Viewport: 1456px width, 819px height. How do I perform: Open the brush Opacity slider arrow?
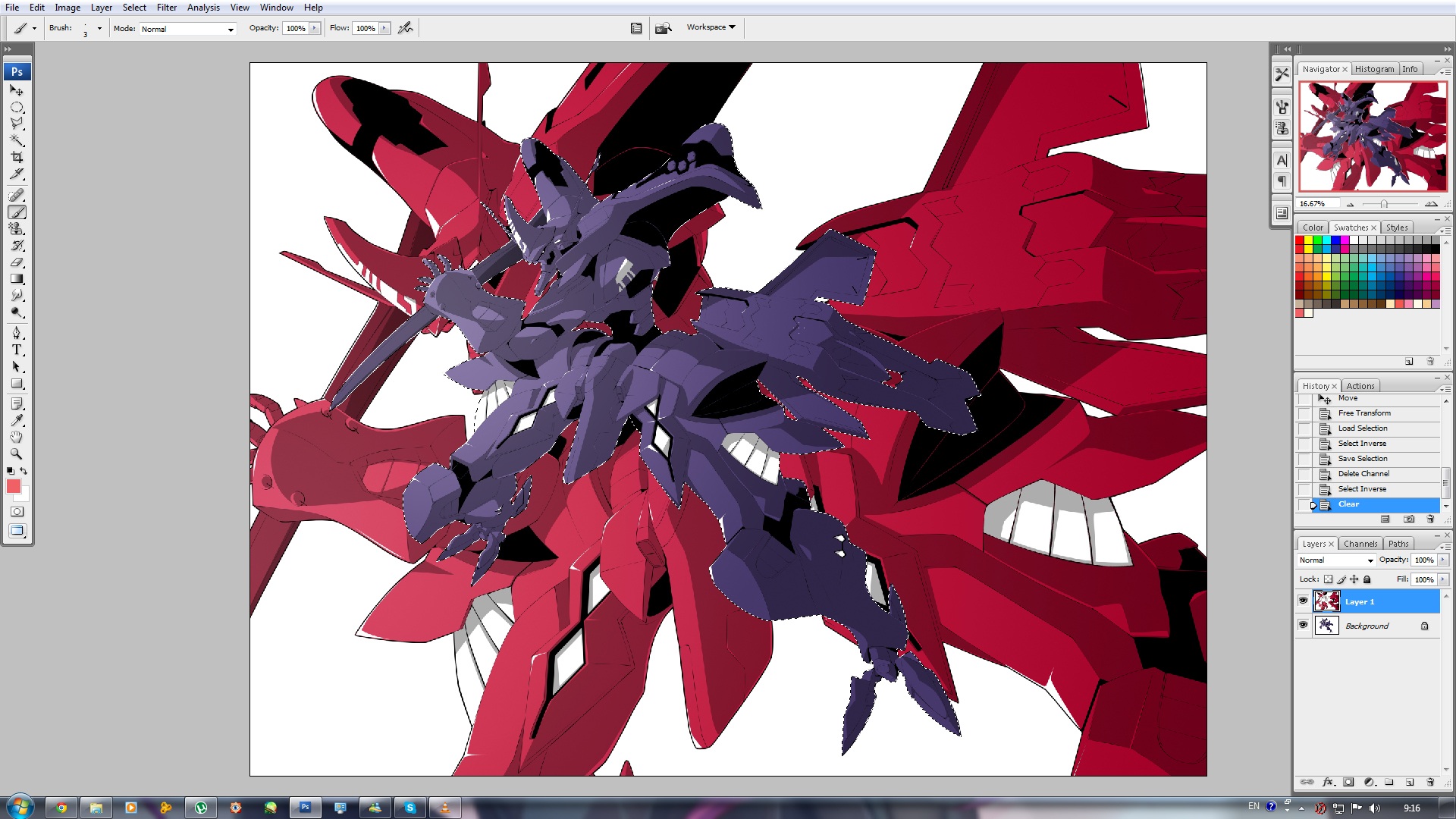[315, 28]
